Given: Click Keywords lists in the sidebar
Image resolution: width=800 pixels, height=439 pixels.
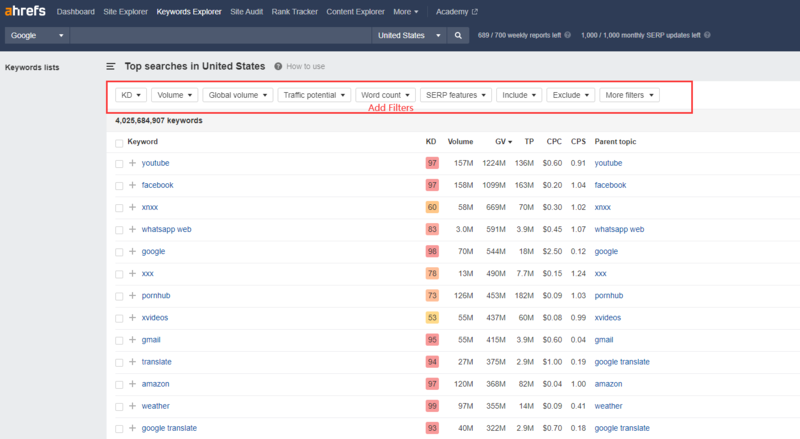Looking at the screenshot, I should point(32,67).
